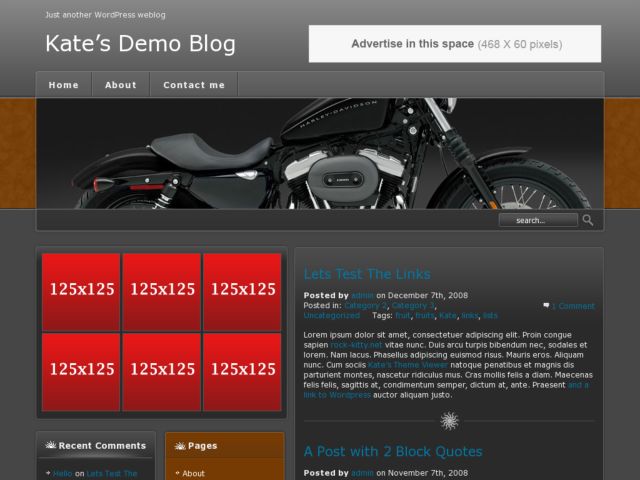Viewport: 640px width, 480px height.
Task: Open the 'Lets Test The Links' post title
Action: (367, 274)
